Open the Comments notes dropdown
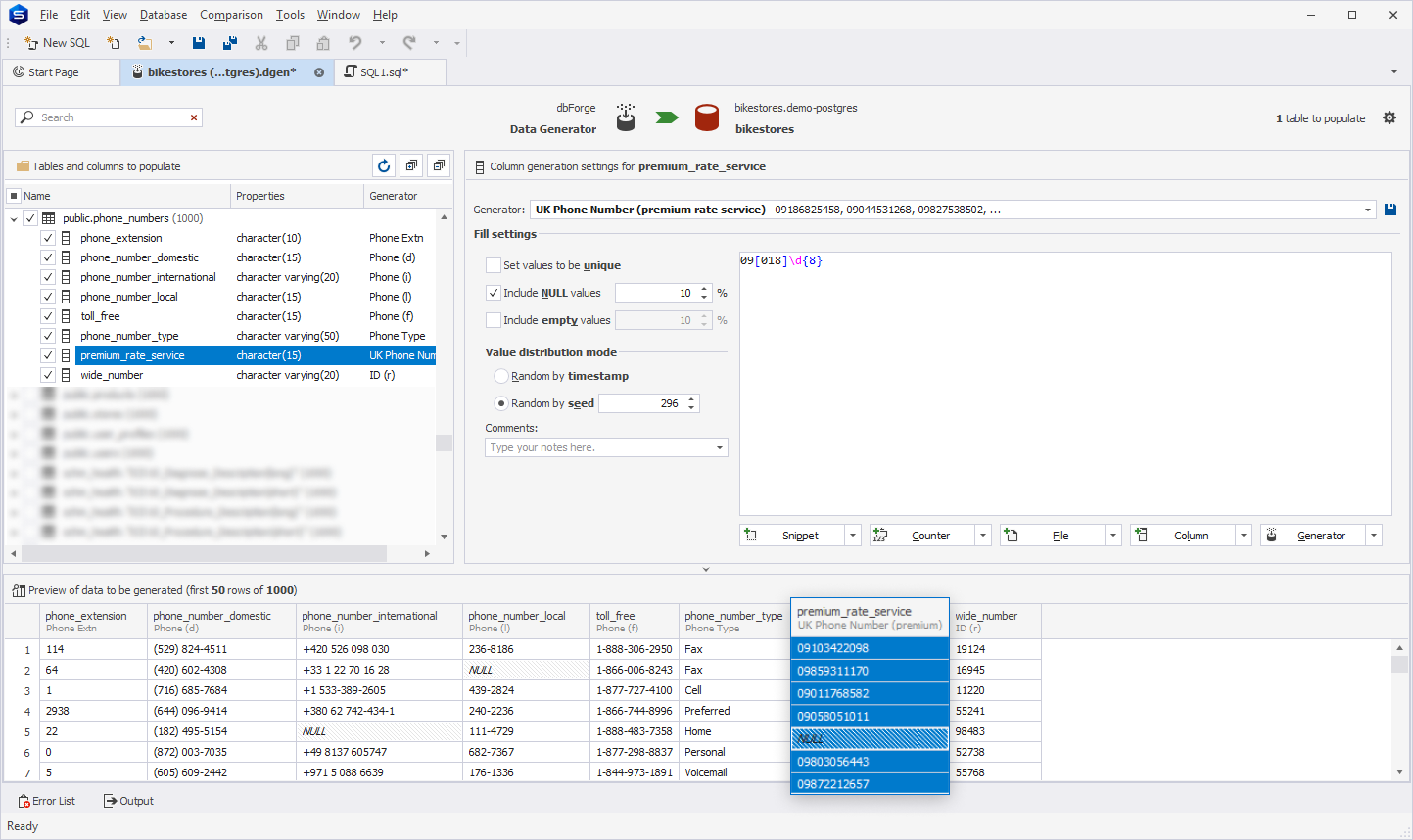This screenshot has width=1413, height=840. [x=720, y=447]
